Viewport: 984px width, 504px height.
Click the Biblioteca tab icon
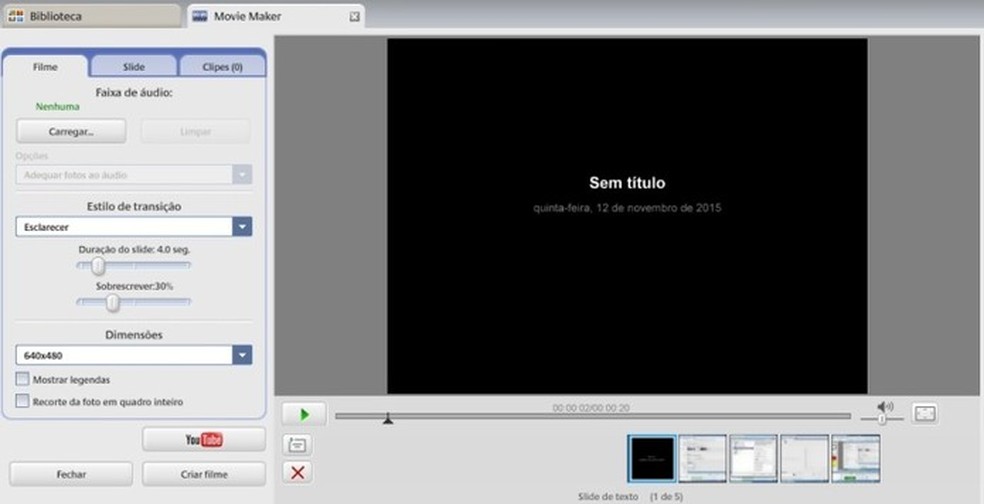click(16, 16)
